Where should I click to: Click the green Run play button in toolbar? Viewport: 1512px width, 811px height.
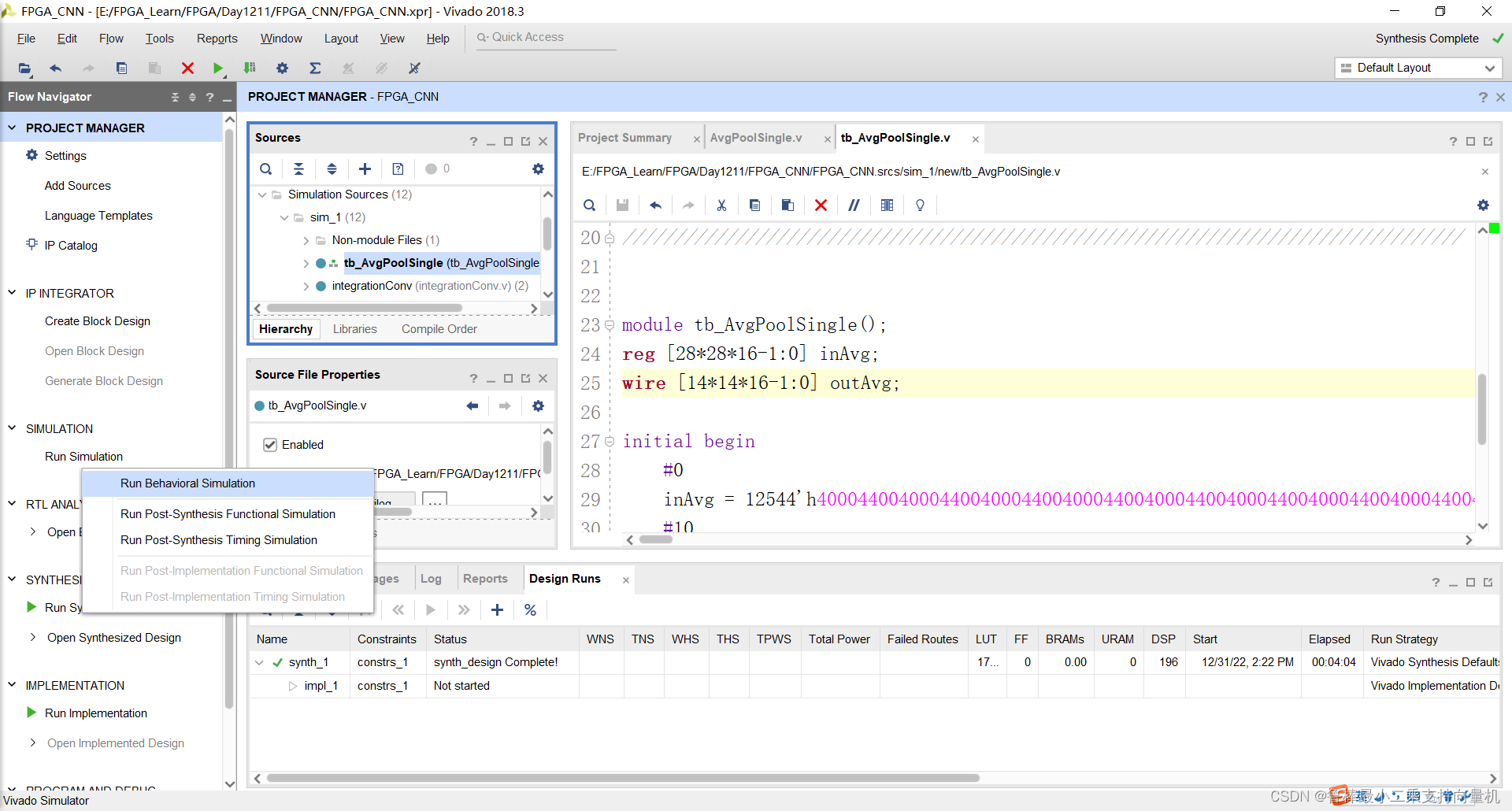(218, 69)
